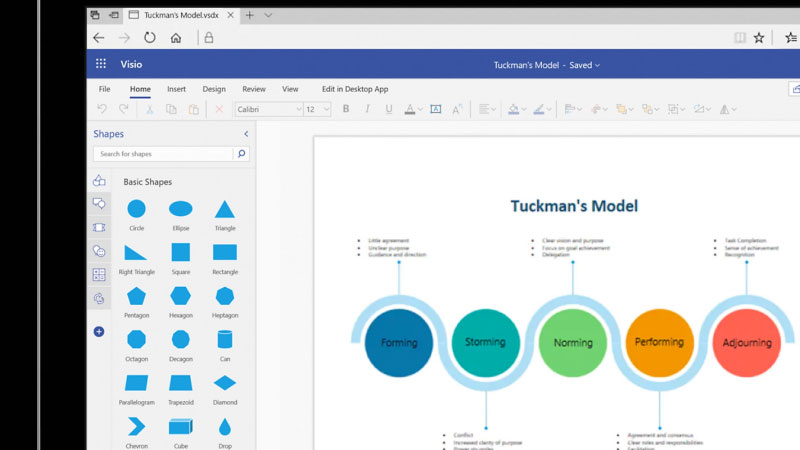Cut selection with the scissors icon
The image size is (800, 450).
pos(149,109)
